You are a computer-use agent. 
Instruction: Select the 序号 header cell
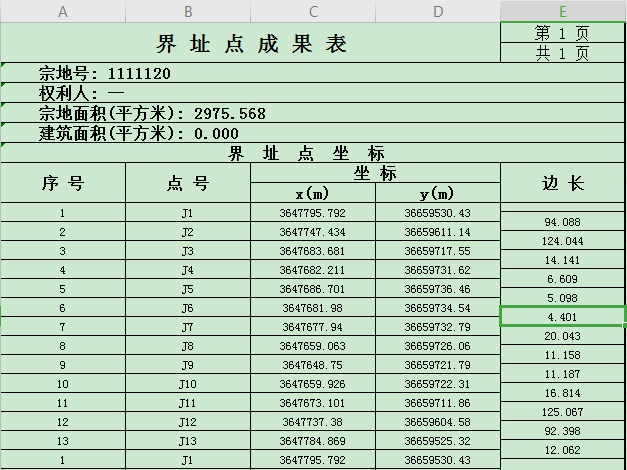pyautogui.click(x=63, y=183)
